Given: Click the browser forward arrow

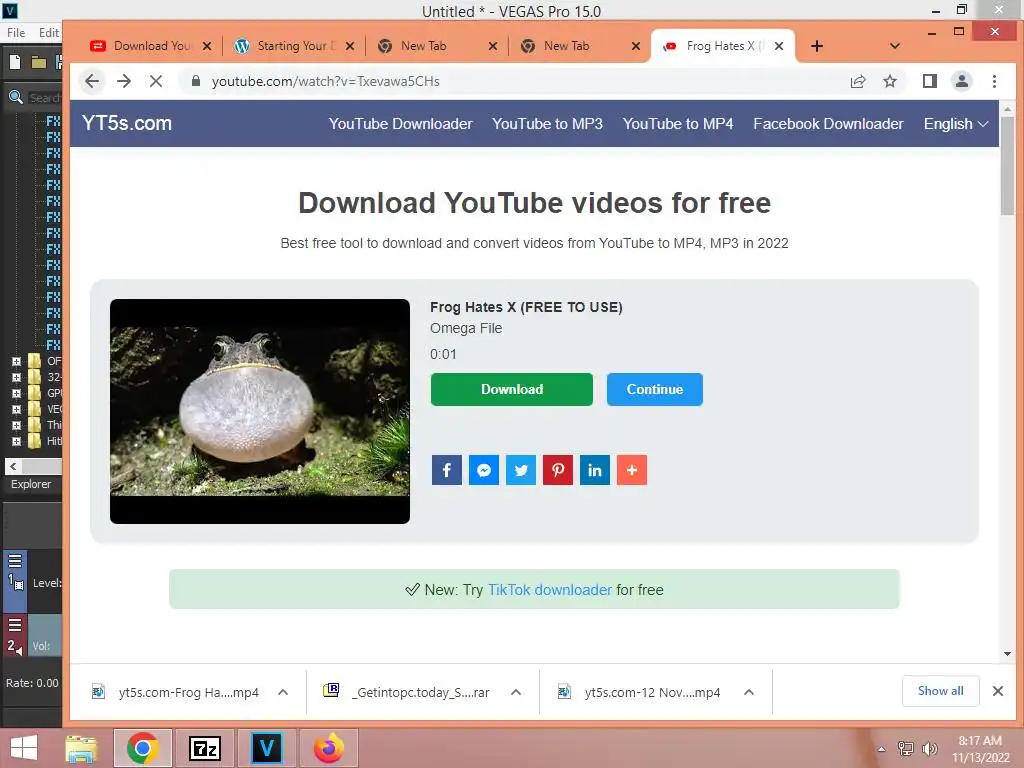Looking at the screenshot, I should 123,81.
